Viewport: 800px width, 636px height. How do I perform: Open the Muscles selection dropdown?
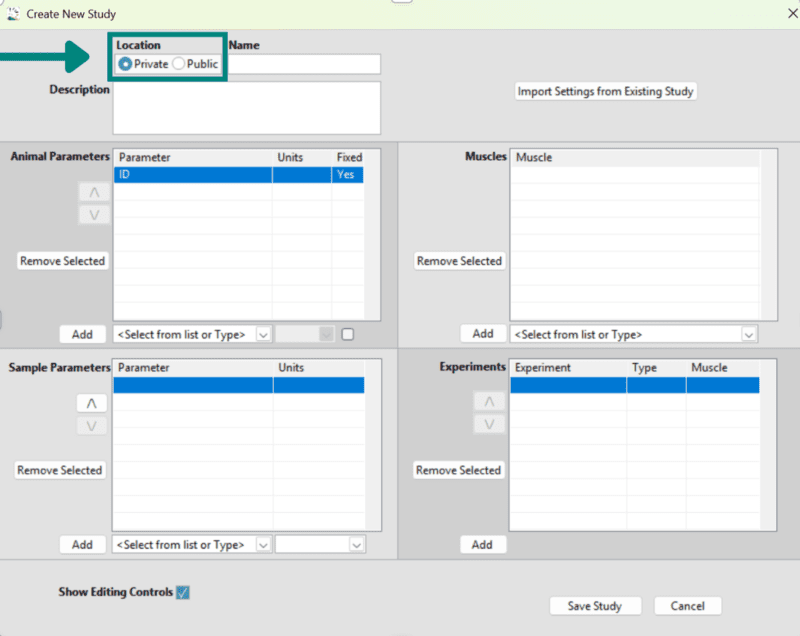pos(748,334)
